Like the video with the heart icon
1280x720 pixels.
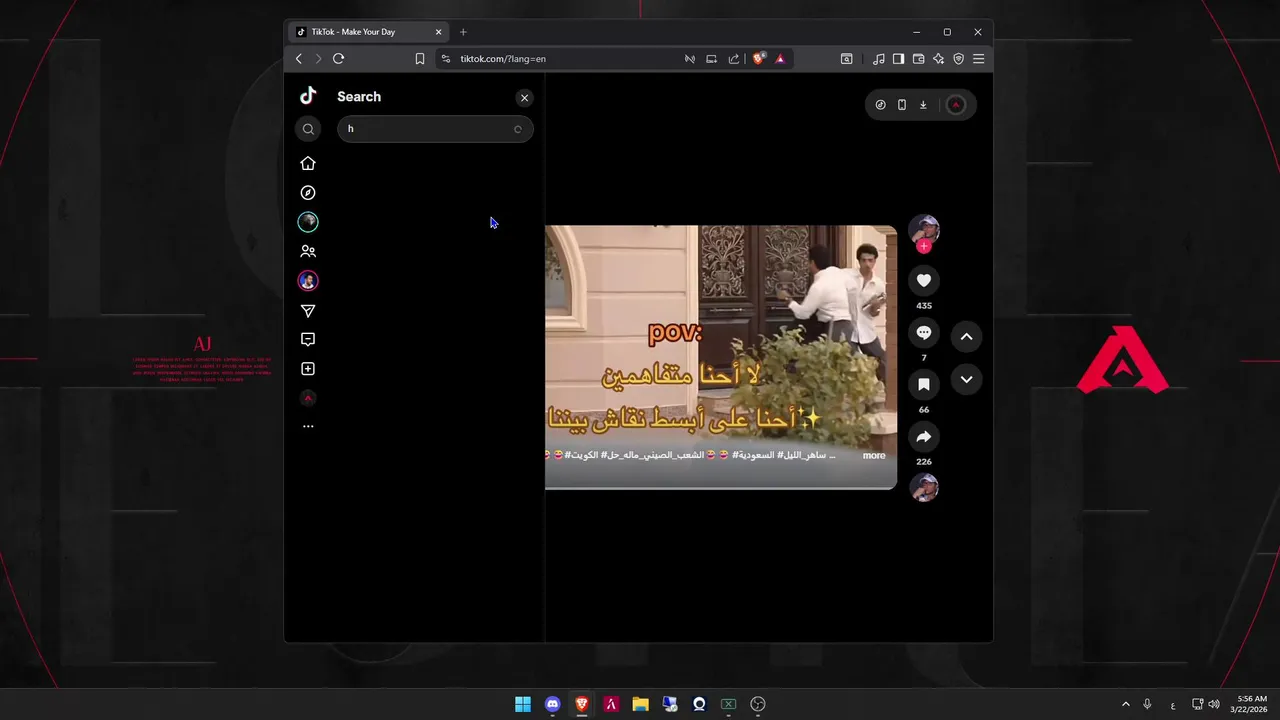click(924, 281)
